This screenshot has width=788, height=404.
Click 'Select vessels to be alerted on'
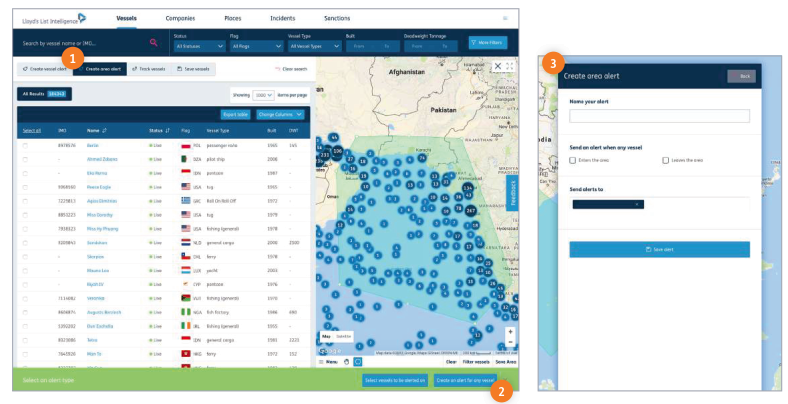pyautogui.click(x=395, y=380)
